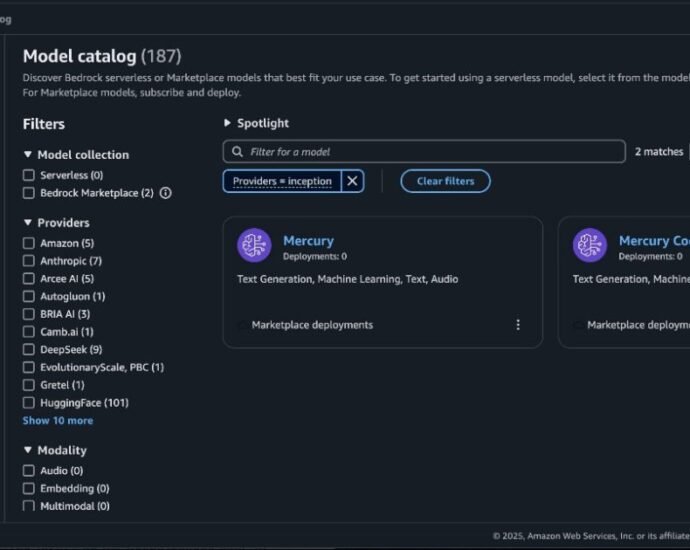Image resolution: width=690 pixels, height=550 pixels.
Task: Click the Model catalog (187) heading
Action: pos(102,56)
